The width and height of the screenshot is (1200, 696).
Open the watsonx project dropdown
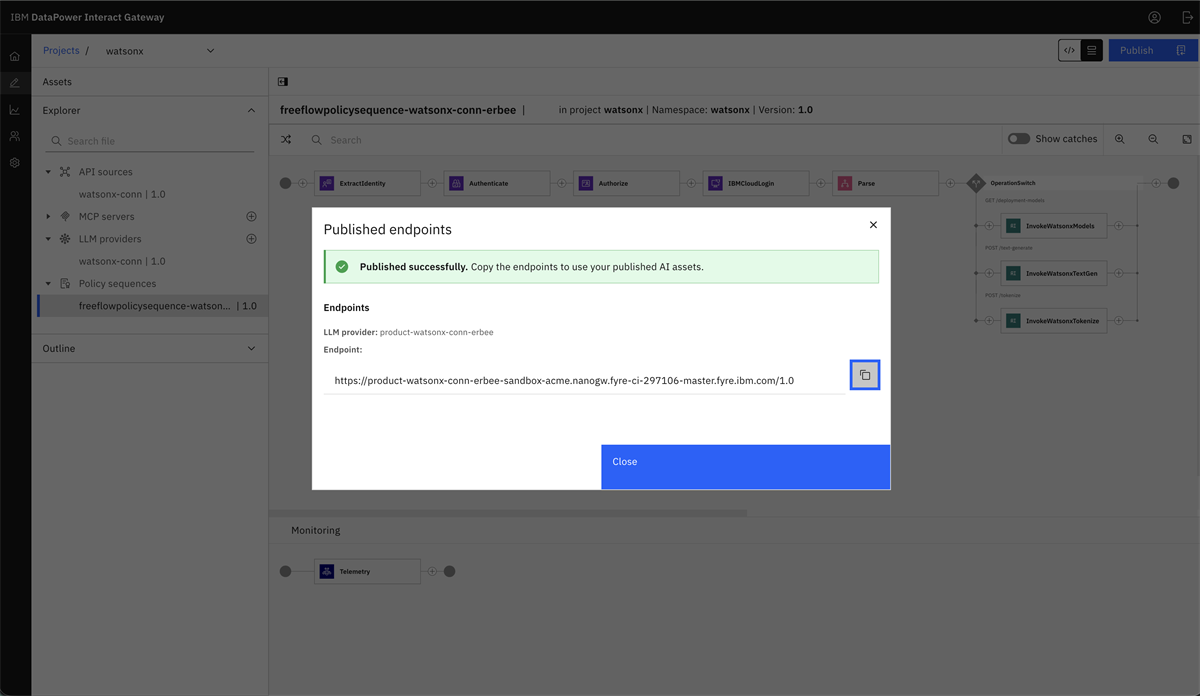160,50
